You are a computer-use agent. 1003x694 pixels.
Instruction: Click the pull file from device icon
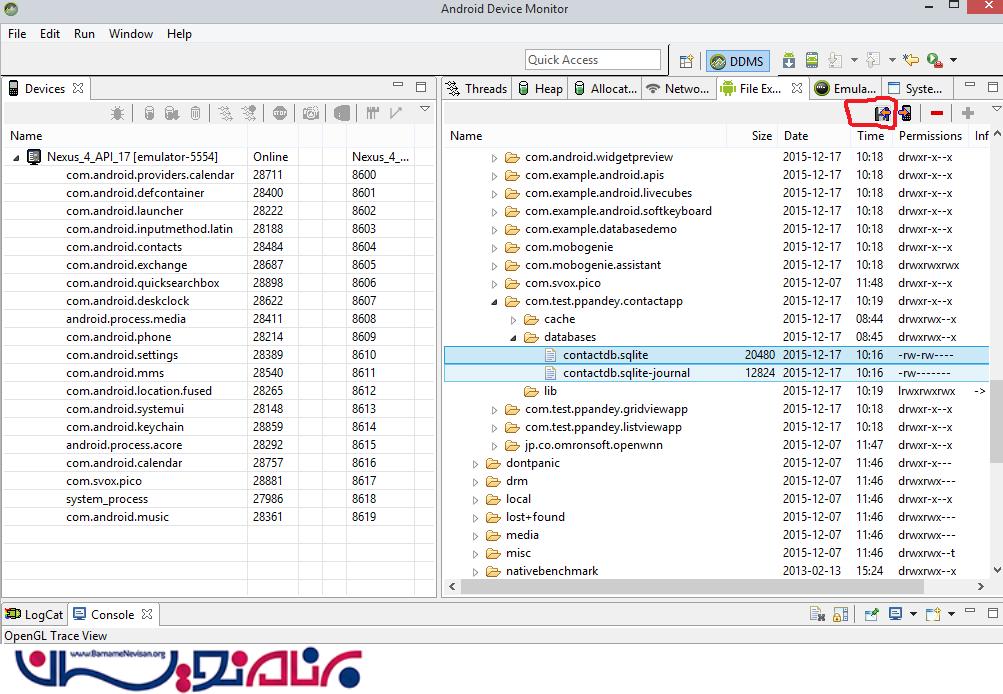pyautogui.click(x=882, y=114)
